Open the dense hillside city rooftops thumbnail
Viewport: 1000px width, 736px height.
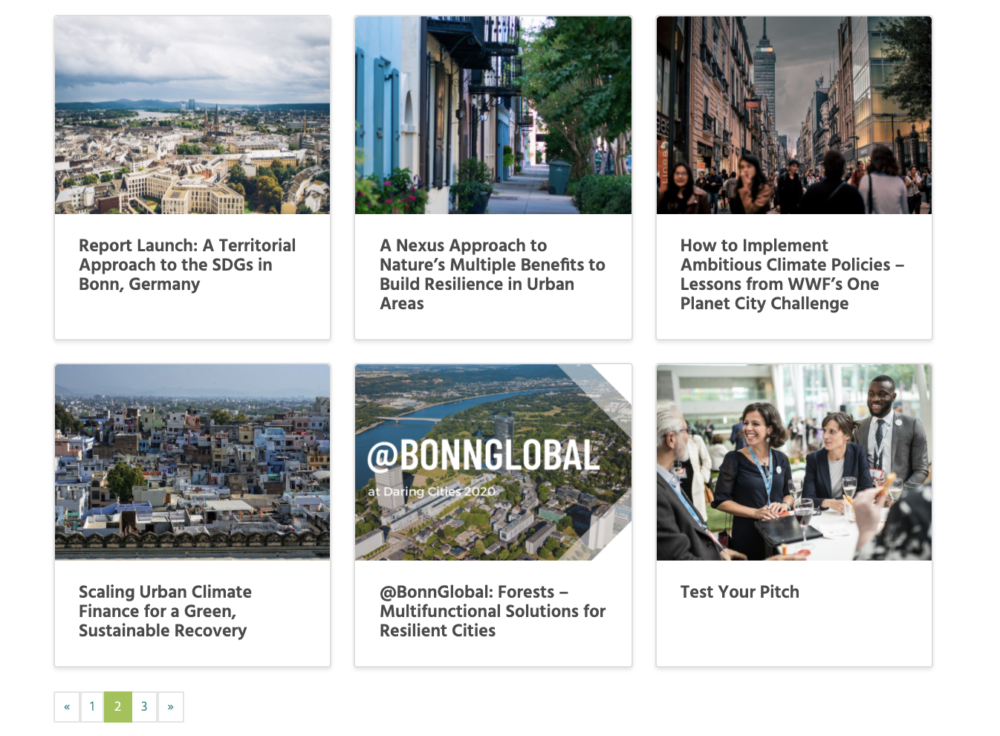tap(193, 462)
